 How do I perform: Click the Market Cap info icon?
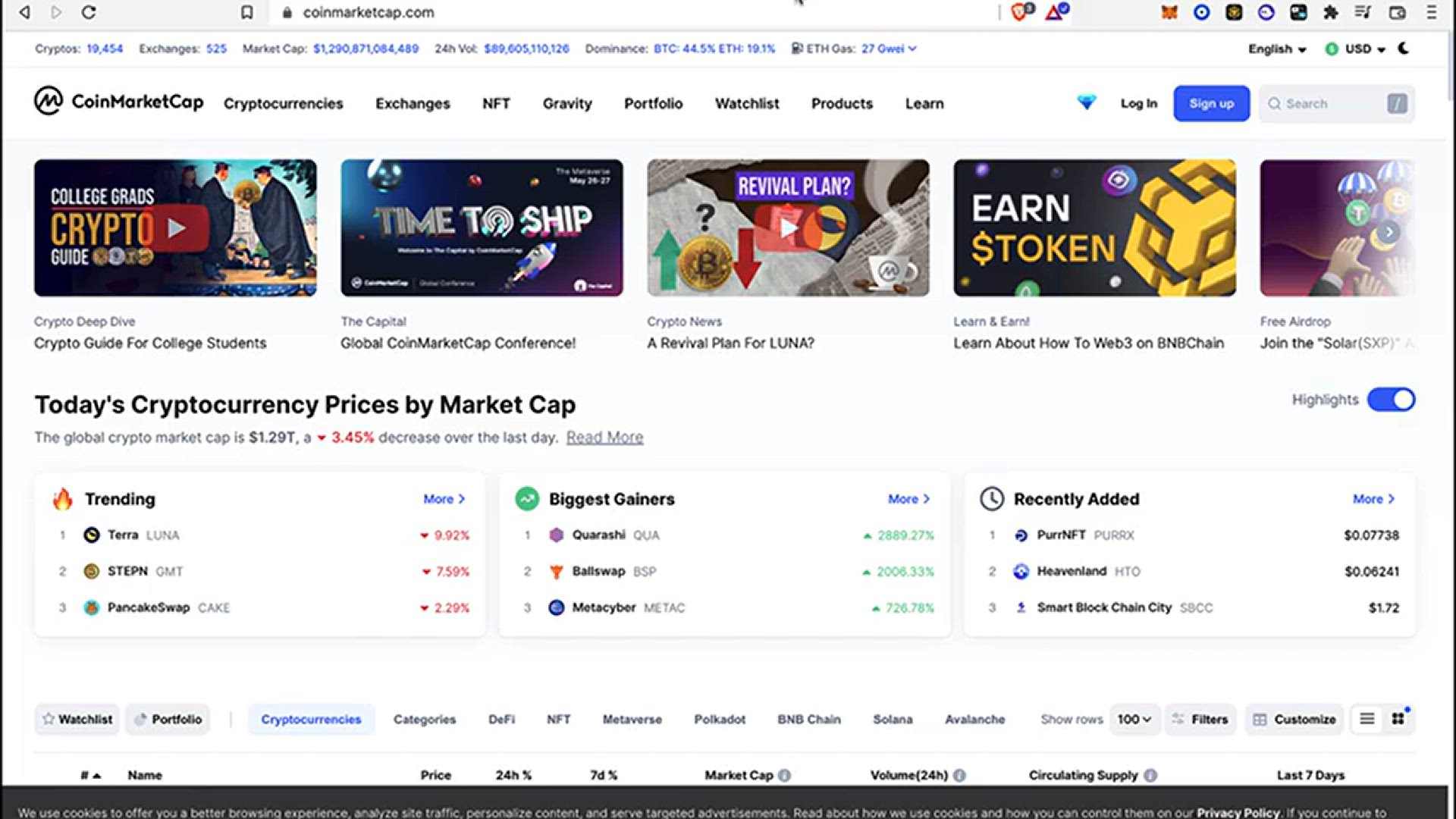785,775
